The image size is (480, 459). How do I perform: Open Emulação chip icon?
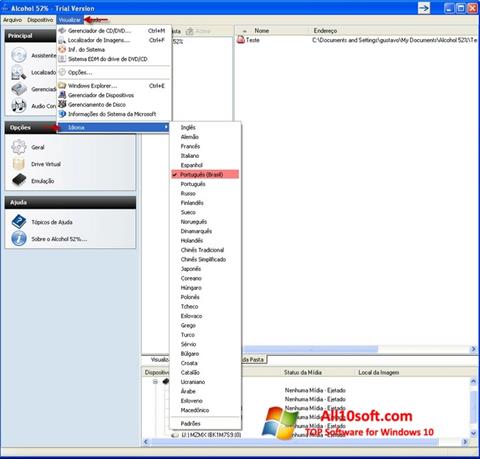pyautogui.click(x=19, y=180)
